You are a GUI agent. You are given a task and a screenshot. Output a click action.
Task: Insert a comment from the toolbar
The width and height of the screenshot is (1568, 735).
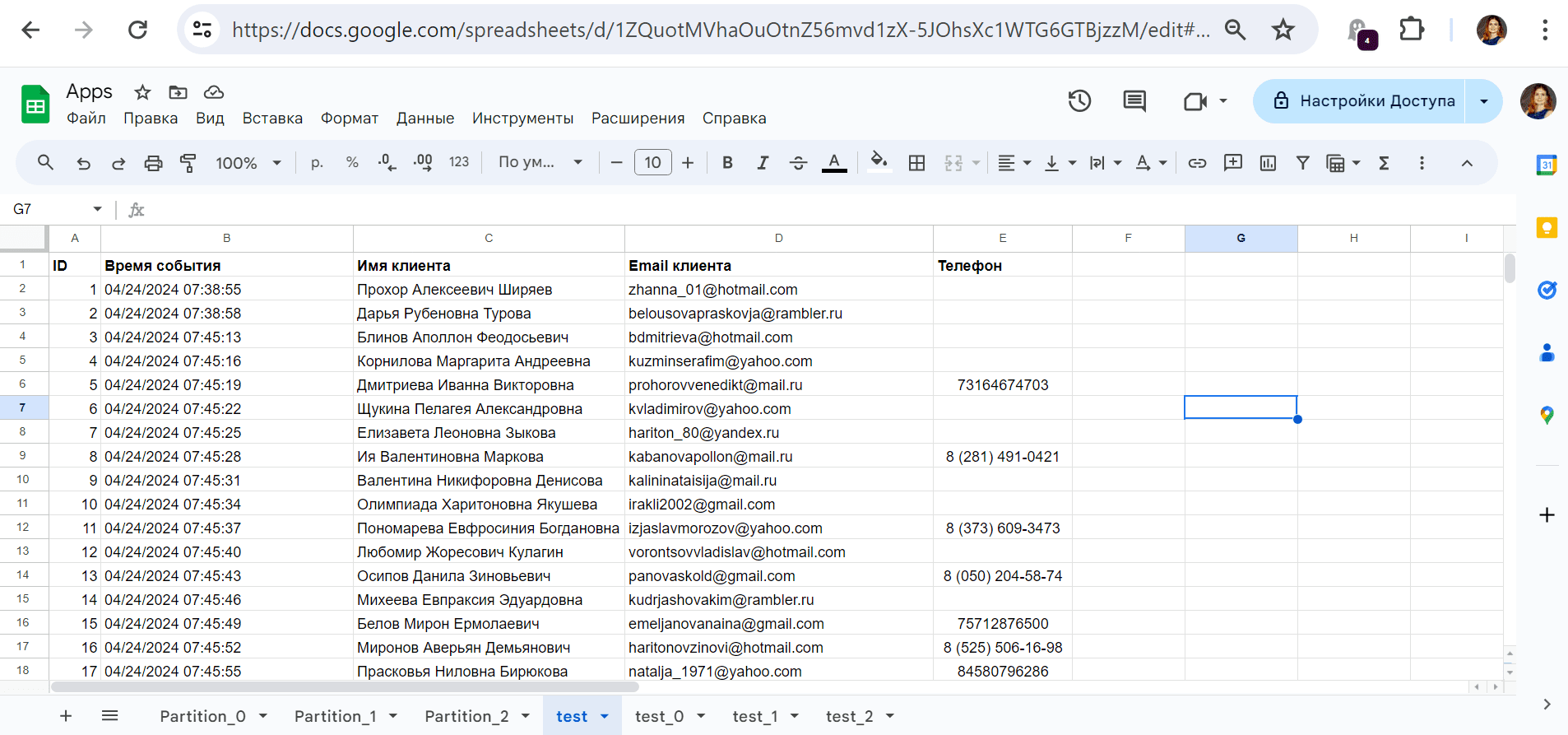pyautogui.click(x=1232, y=163)
